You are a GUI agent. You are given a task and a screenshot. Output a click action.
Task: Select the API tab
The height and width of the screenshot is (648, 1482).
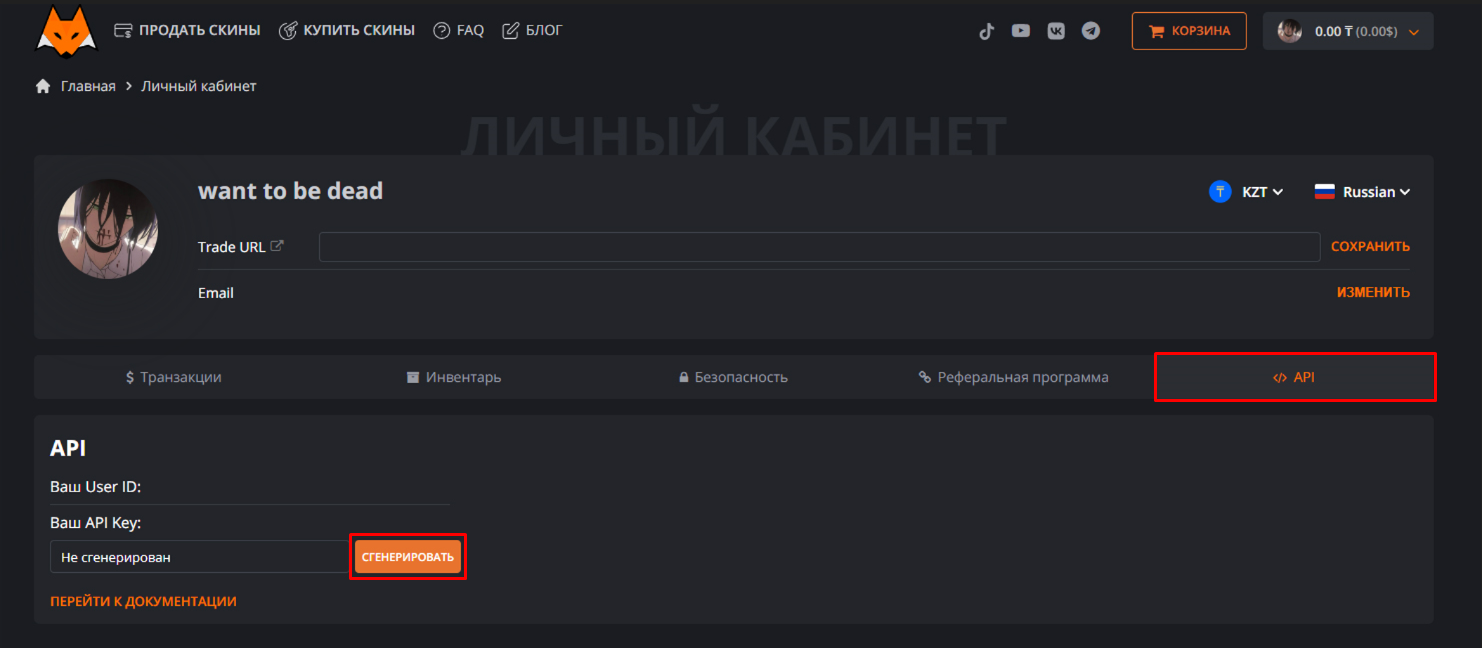point(1295,377)
